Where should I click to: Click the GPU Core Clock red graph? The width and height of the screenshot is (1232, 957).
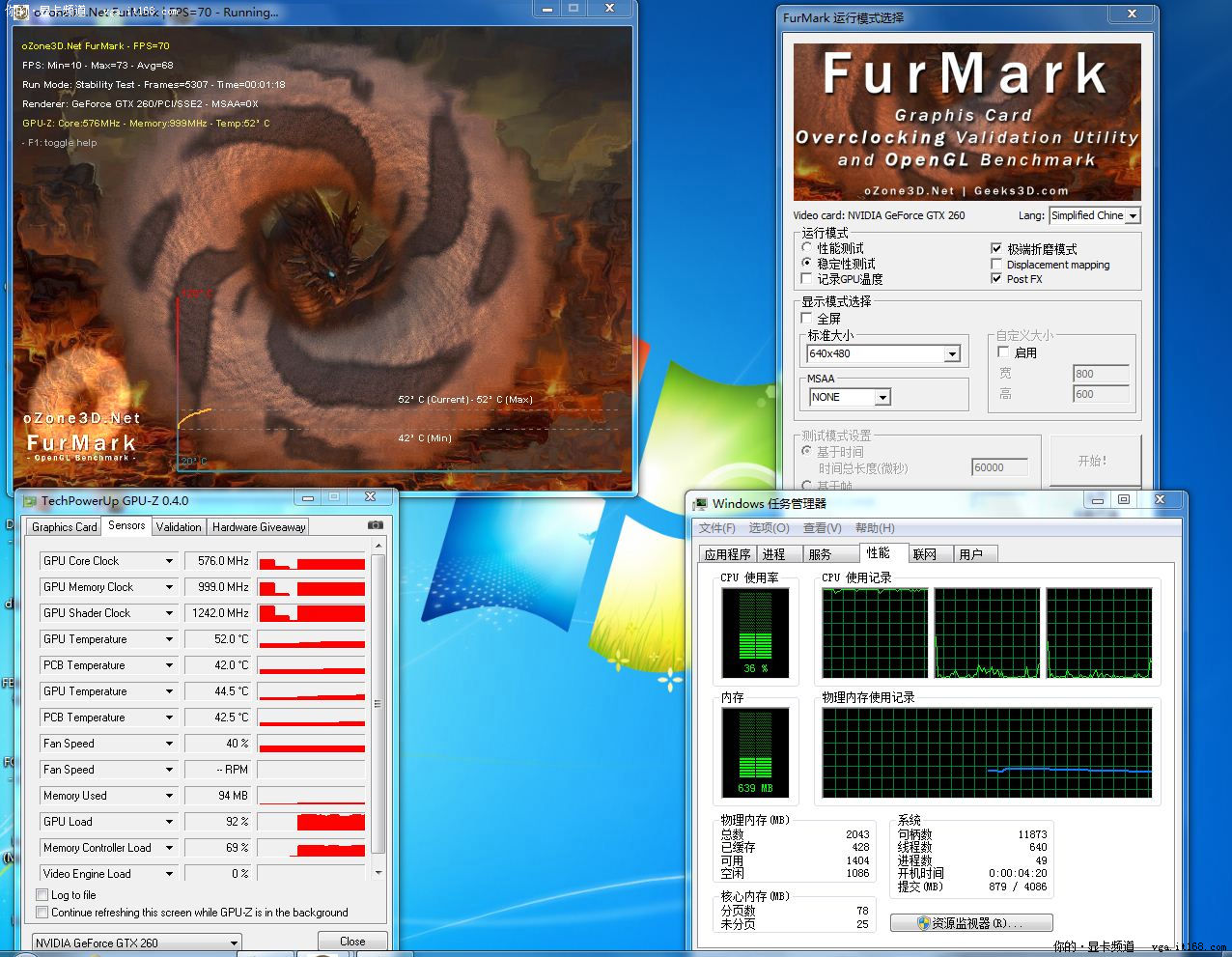(312, 561)
